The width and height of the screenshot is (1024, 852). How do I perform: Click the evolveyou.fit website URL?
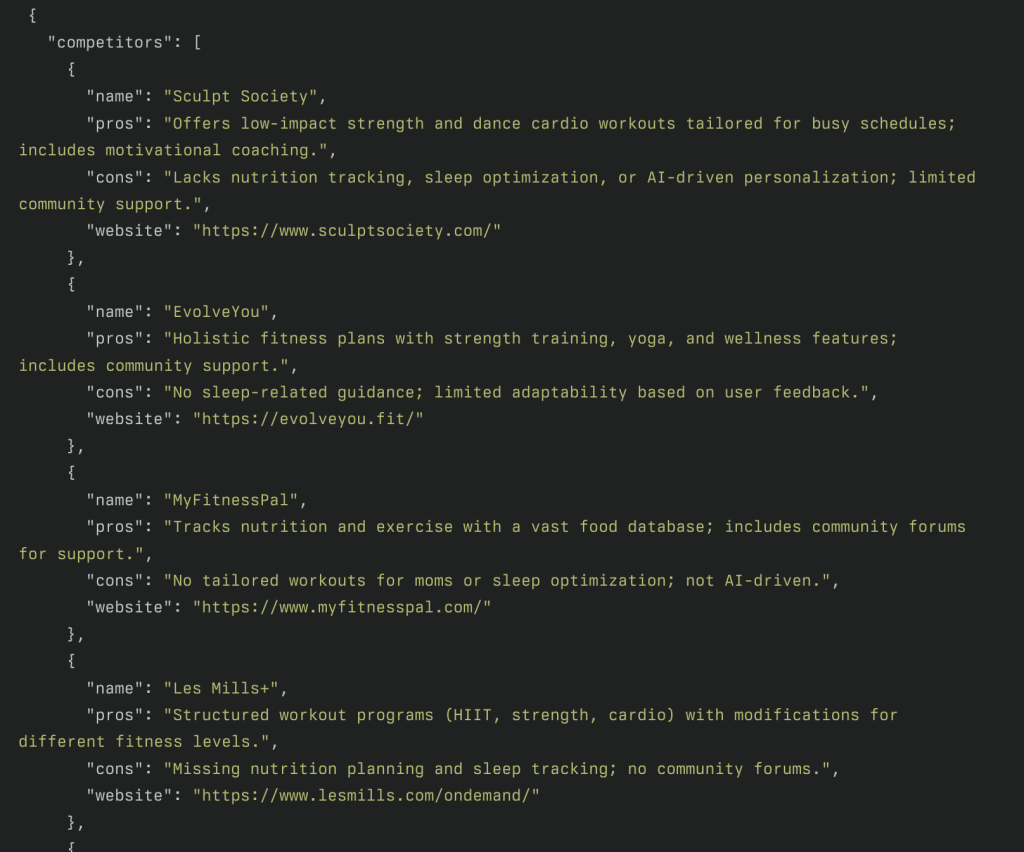(x=308, y=419)
